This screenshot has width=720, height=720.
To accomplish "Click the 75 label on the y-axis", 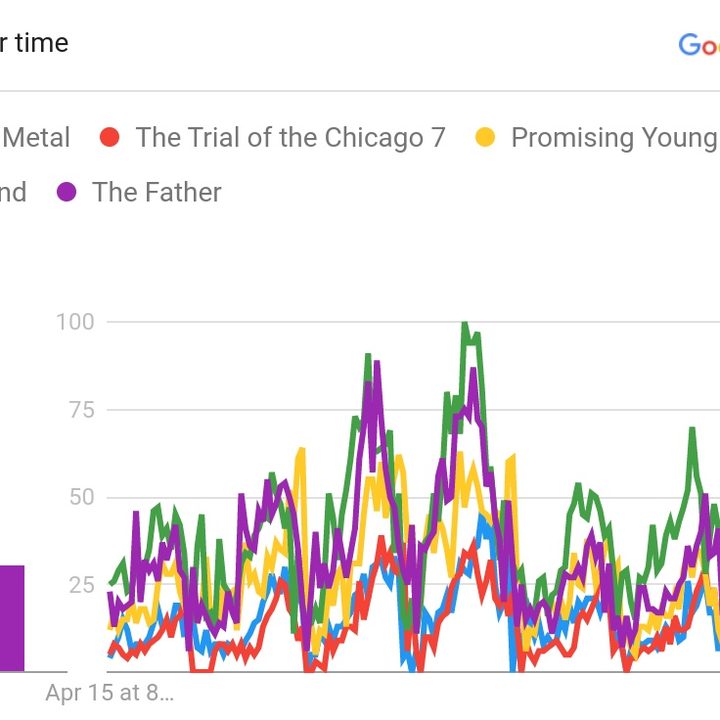I will (x=81, y=410).
